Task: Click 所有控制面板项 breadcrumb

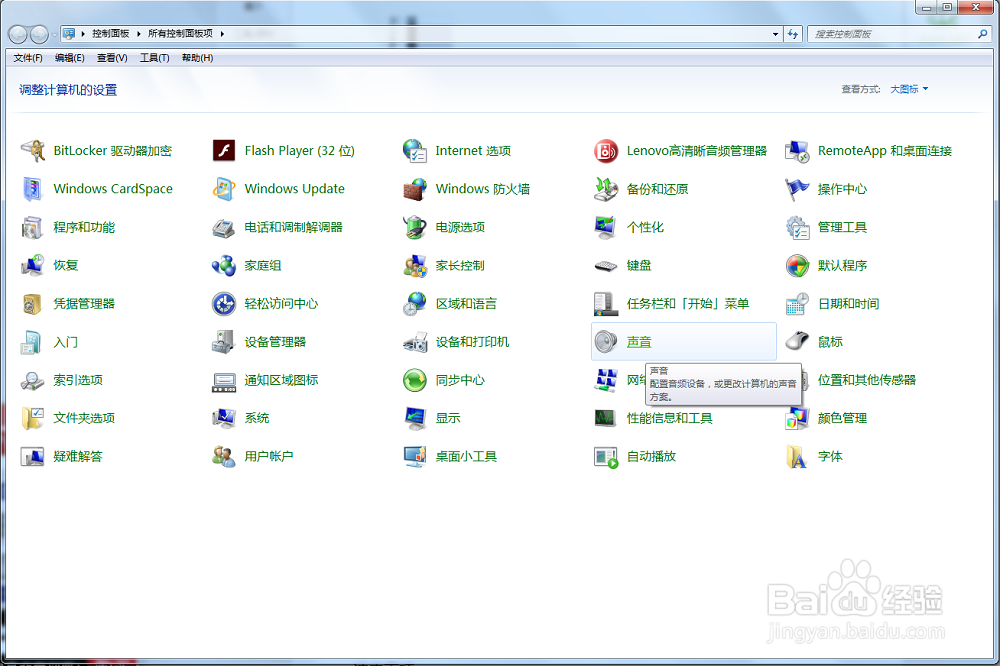Action: [x=180, y=34]
